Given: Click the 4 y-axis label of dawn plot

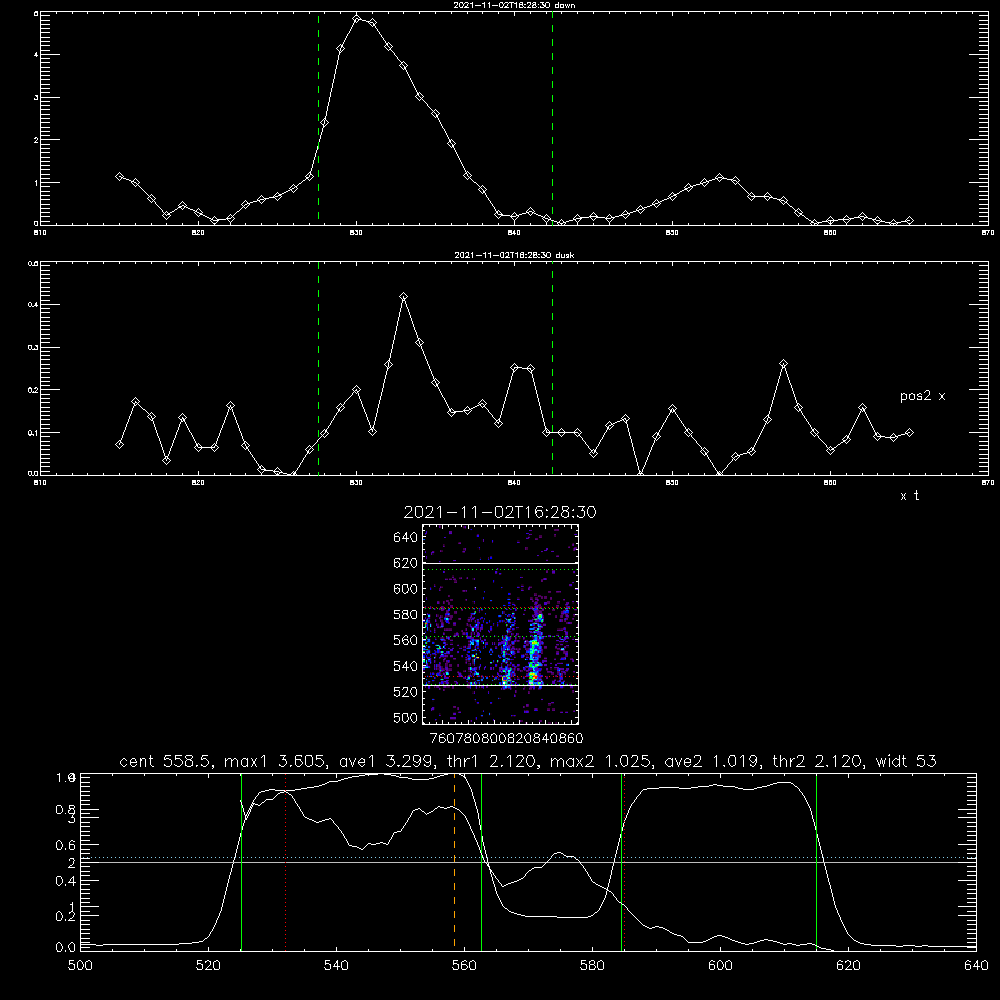Looking at the screenshot, I should point(36,55).
